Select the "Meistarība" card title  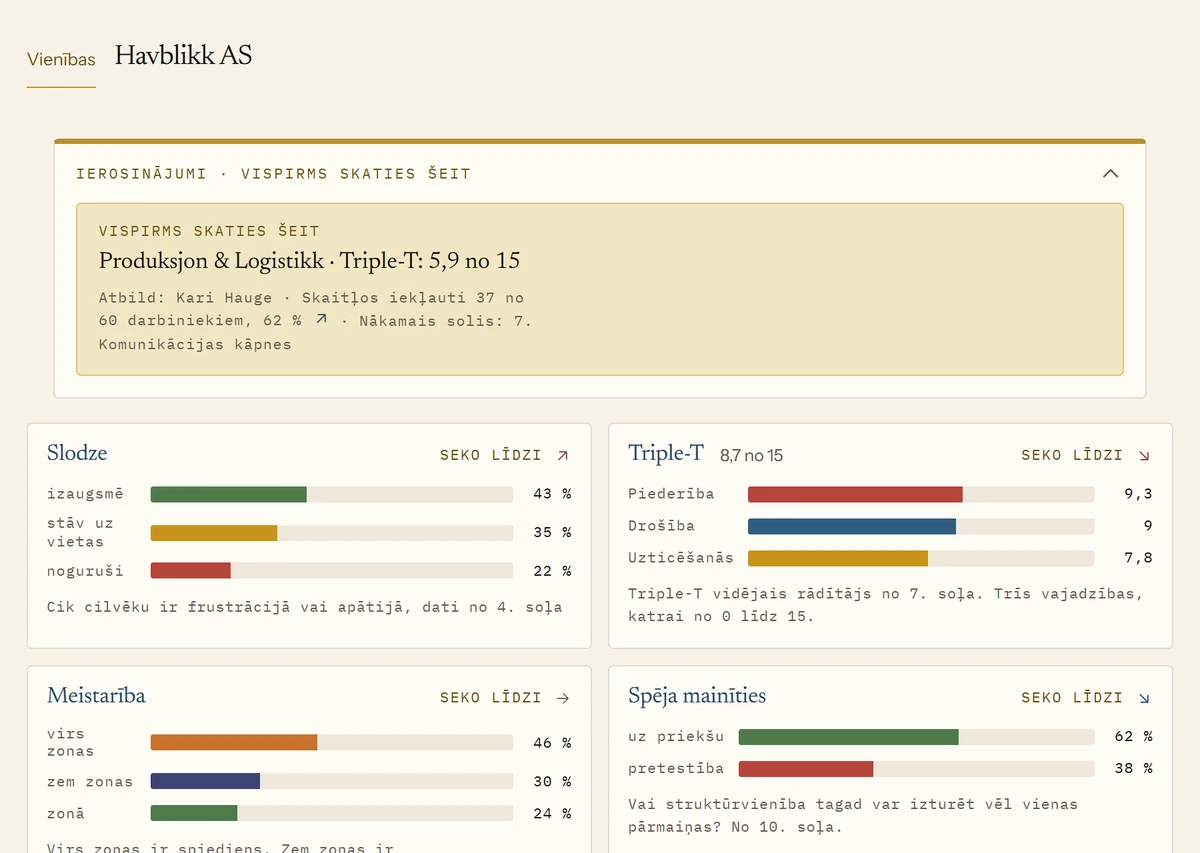(96, 696)
